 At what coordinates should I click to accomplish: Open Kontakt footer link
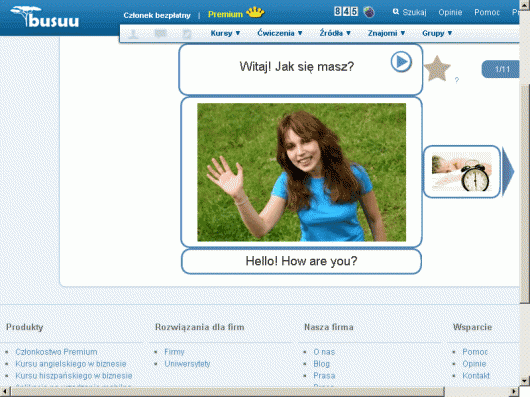click(476, 376)
